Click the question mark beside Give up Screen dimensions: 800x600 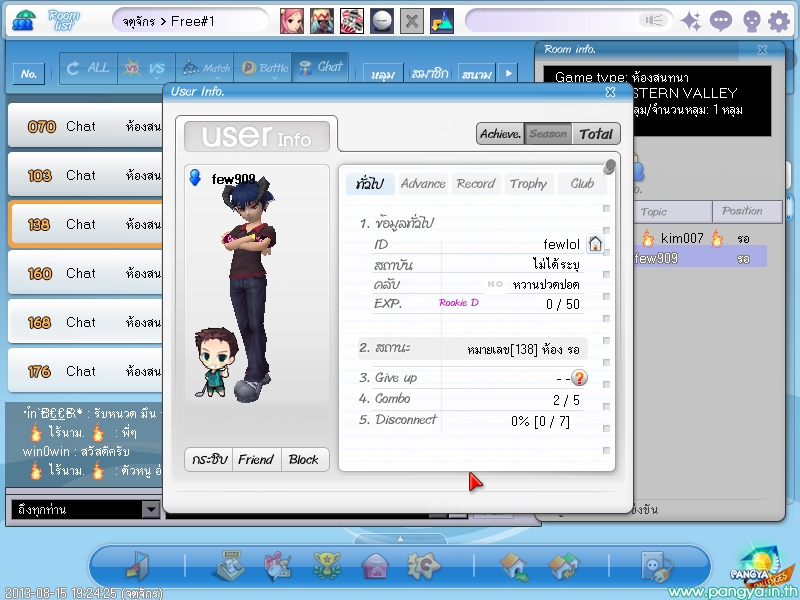579,378
